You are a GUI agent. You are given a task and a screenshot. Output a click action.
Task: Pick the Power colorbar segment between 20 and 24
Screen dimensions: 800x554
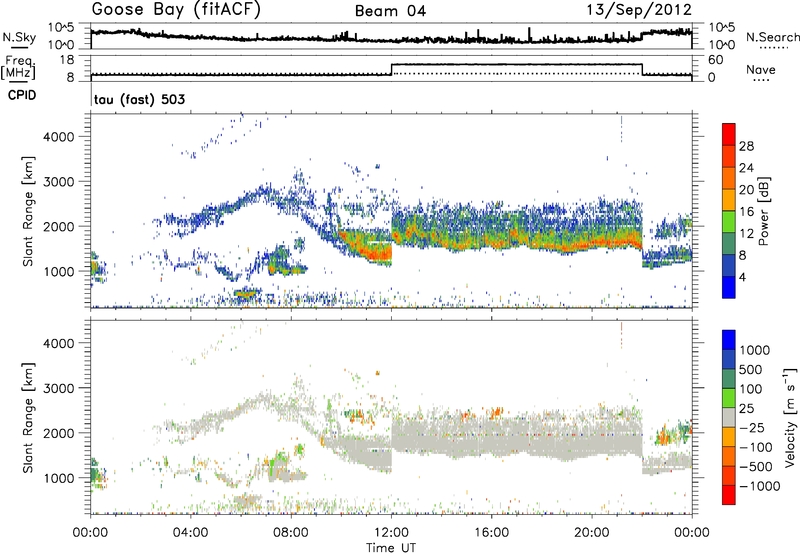(x=729, y=178)
